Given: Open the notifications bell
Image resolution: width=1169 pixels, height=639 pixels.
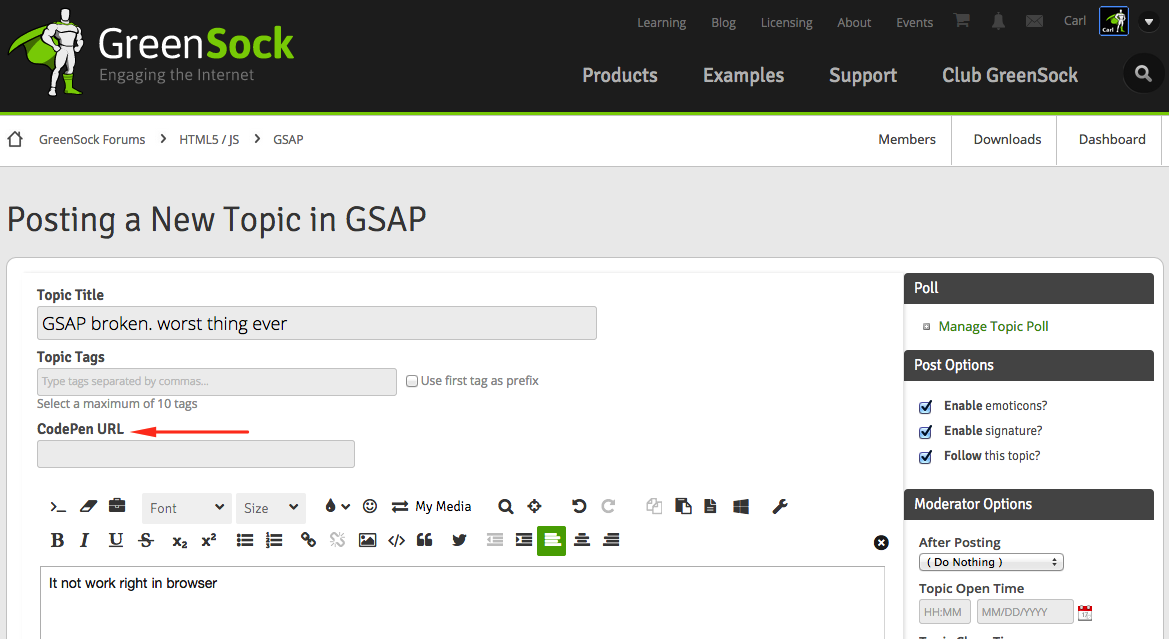Looking at the screenshot, I should point(998,22).
